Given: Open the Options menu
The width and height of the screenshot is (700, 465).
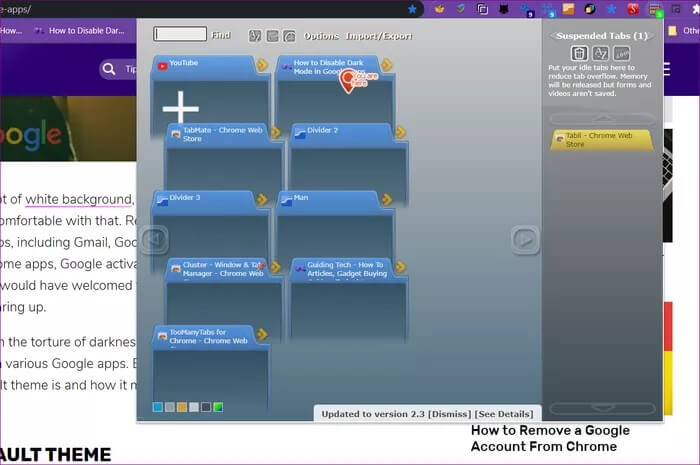Looking at the screenshot, I should point(321,36).
